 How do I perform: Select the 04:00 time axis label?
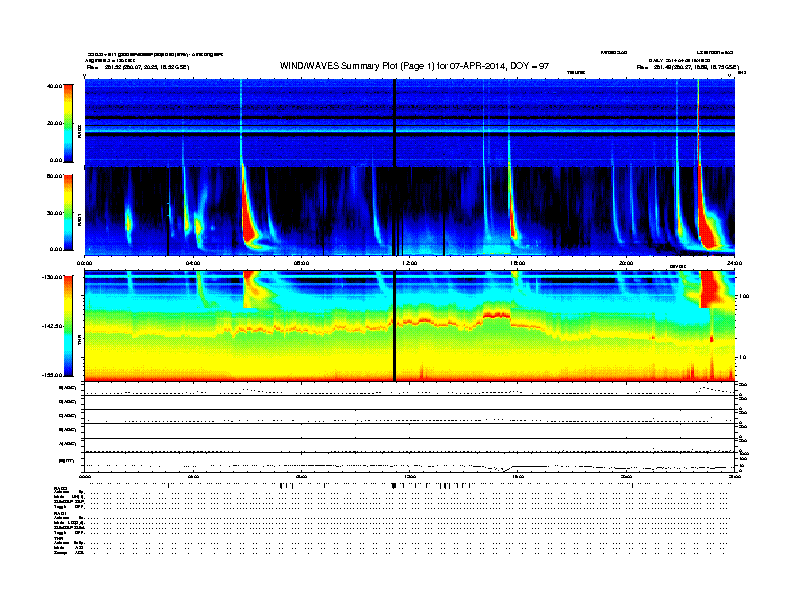[x=194, y=264]
